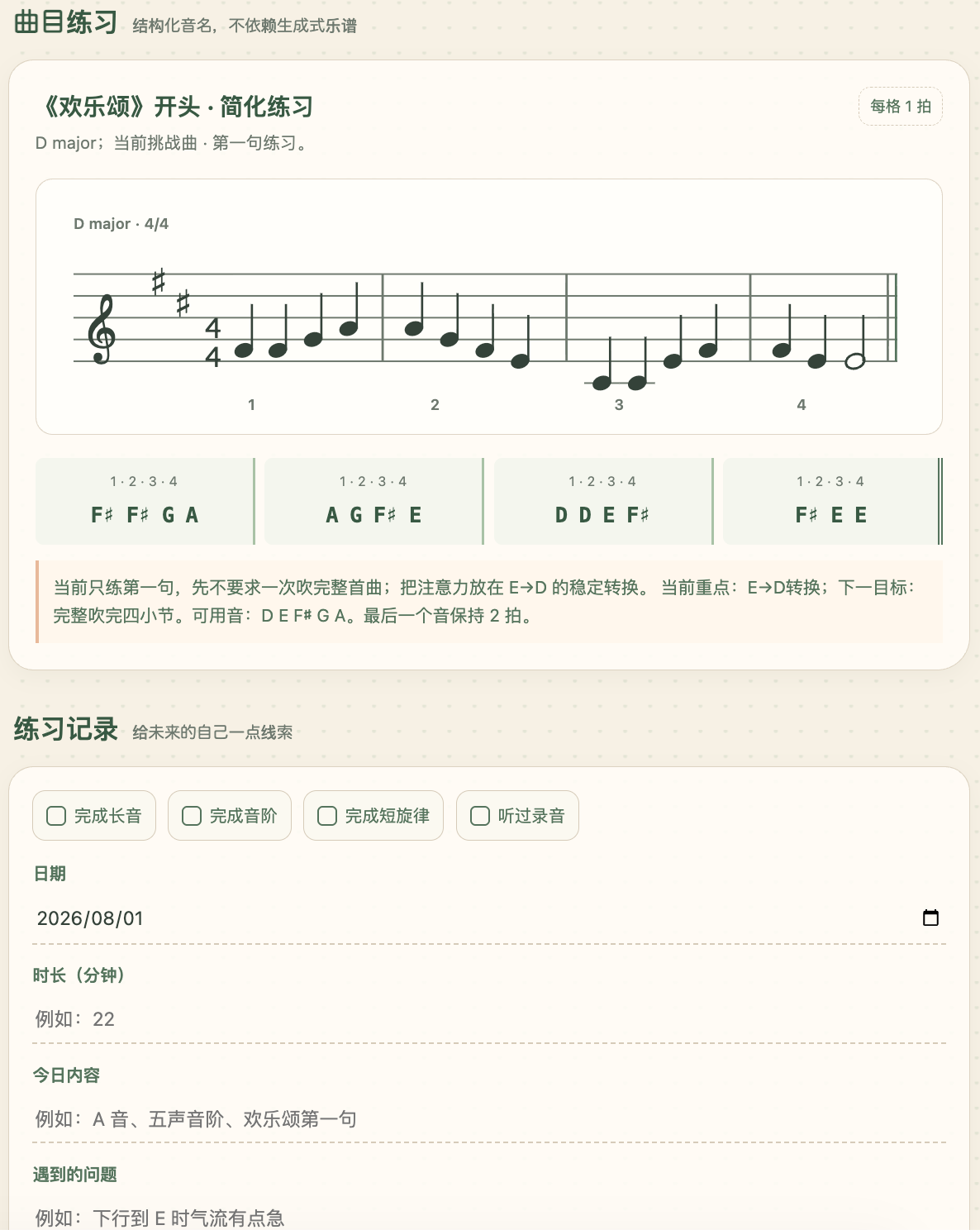Tick the 听过录音 checkbox
The image size is (980, 1230).
[x=480, y=816]
